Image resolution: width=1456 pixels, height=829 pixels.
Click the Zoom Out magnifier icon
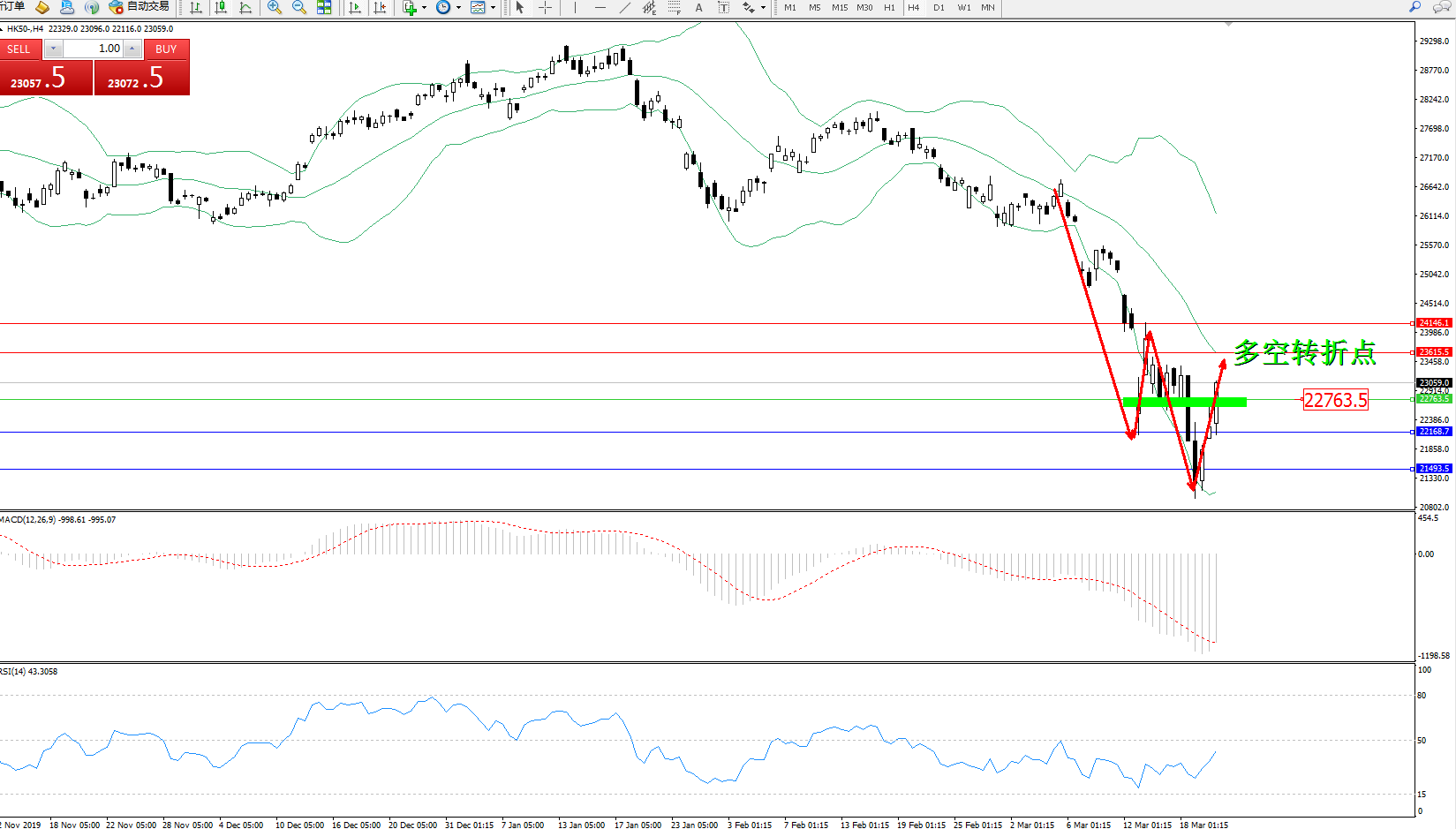pyautogui.click(x=299, y=7)
